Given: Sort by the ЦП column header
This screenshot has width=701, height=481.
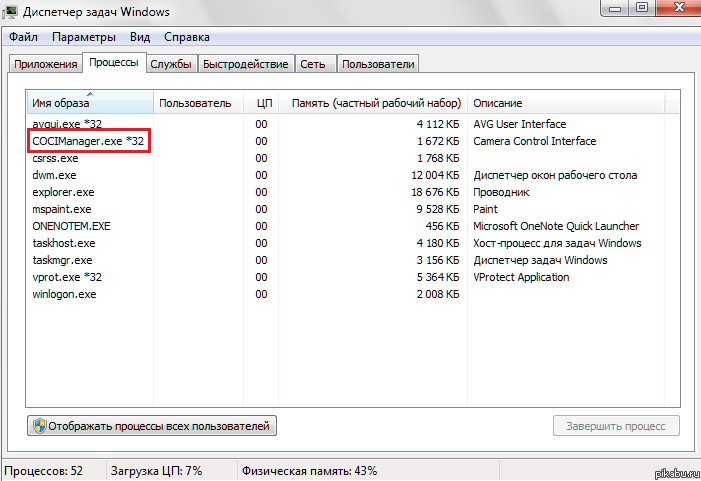Looking at the screenshot, I should pyautogui.click(x=262, y=103).
